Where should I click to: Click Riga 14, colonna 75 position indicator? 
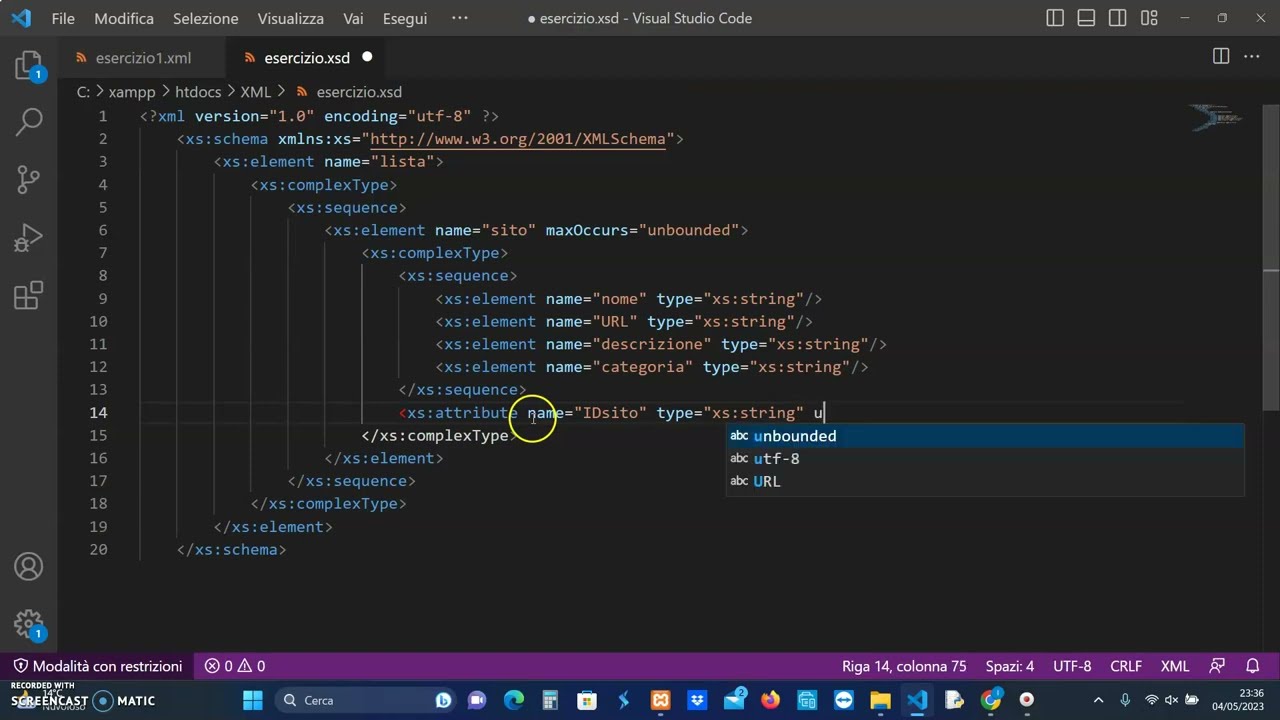[904, 666]
